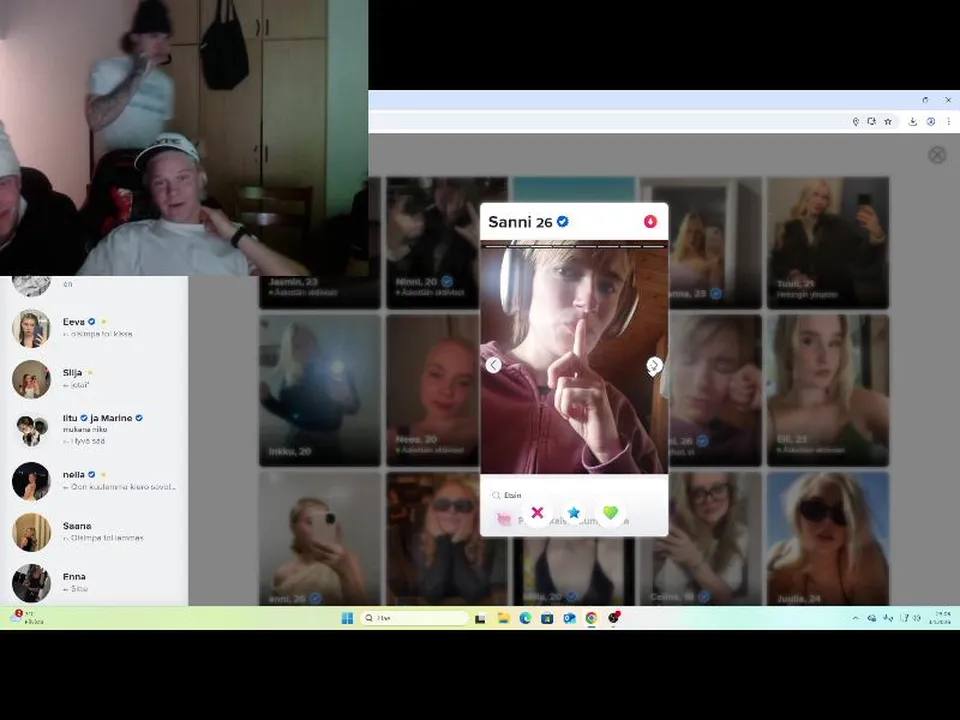The width and height of the screenshot is (960, 720).
Task: Switch to Chrome via taskbar icon
Action: (591, 618)
